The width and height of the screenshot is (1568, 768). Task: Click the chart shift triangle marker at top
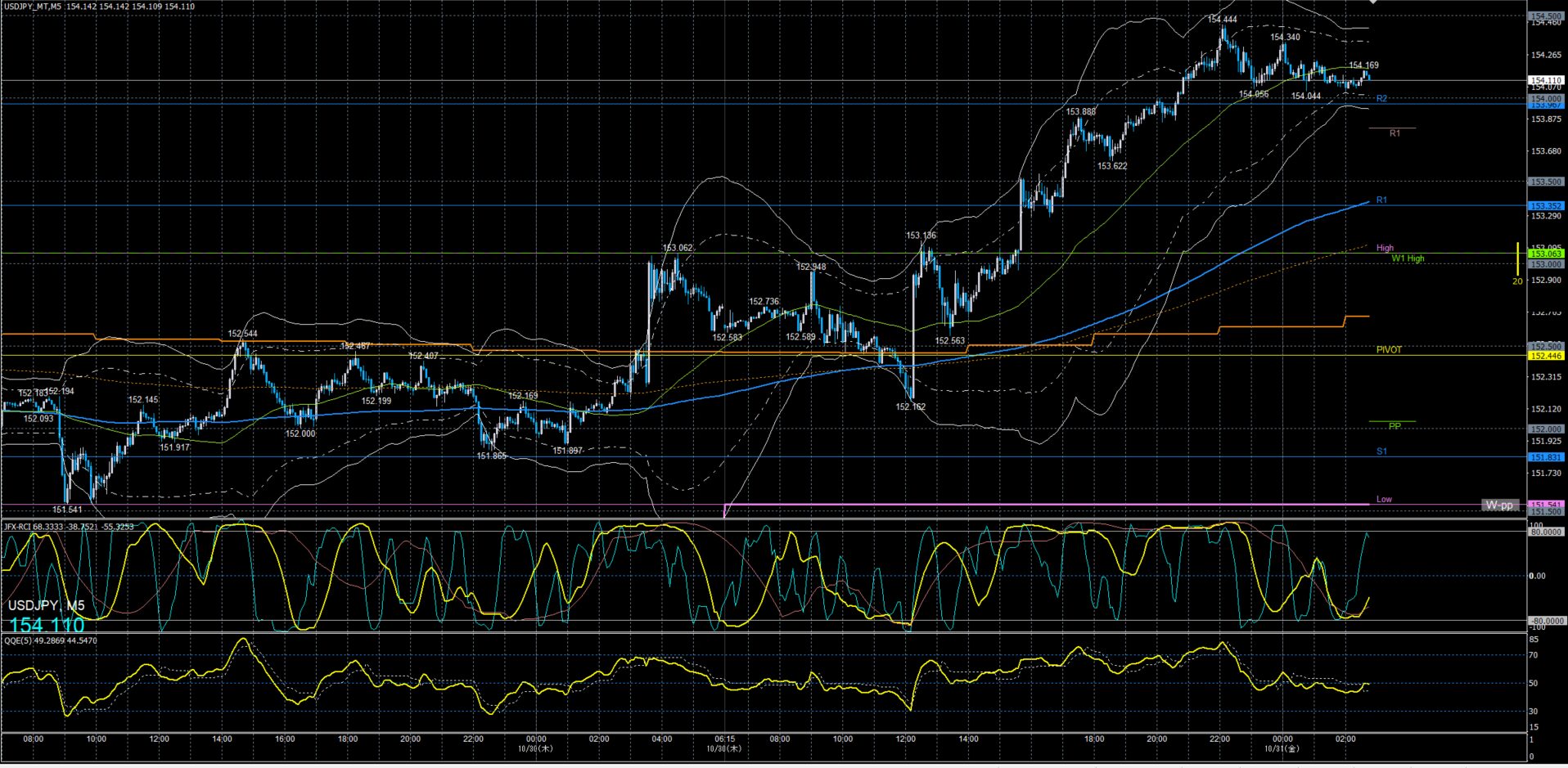[x=1373, y=2]
